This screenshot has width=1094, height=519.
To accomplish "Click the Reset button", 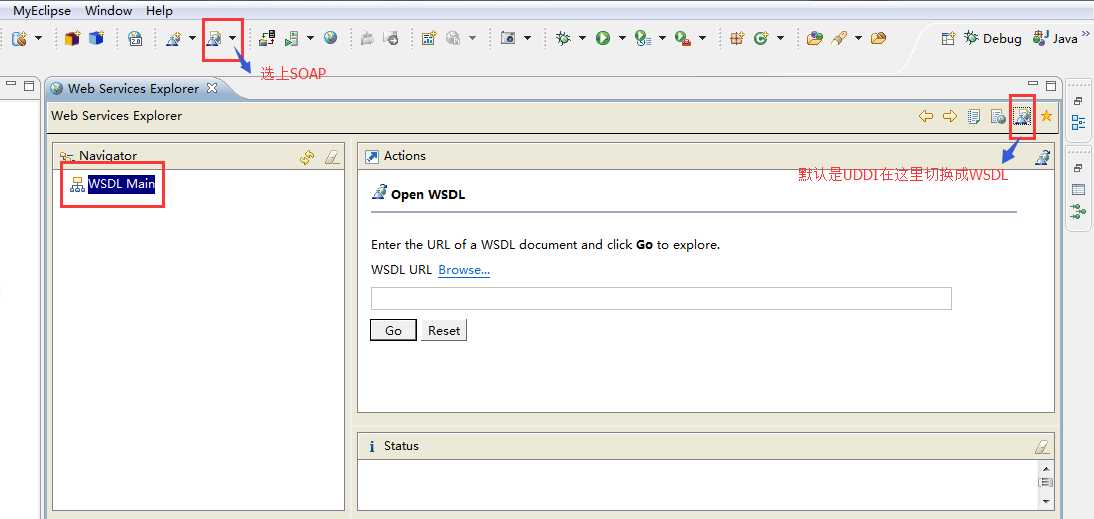I will 444,331.
